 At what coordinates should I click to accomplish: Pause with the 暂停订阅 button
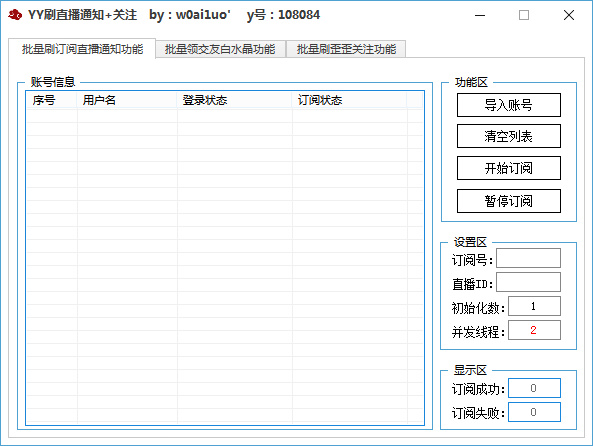click(x=509, y=201)
